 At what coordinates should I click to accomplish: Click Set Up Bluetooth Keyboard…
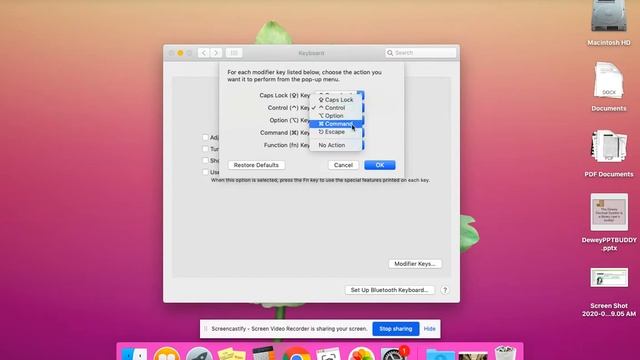click(x=389, y=290)
